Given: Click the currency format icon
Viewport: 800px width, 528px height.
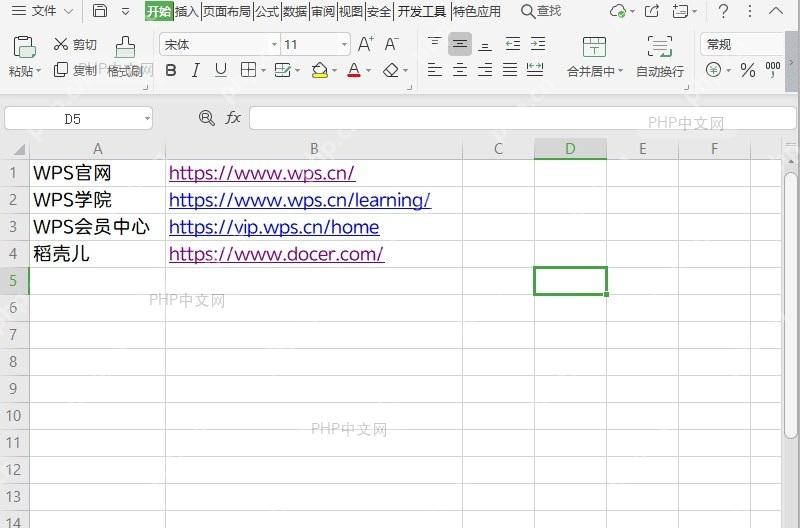Looking at the screenshot, I should (713, 70).
